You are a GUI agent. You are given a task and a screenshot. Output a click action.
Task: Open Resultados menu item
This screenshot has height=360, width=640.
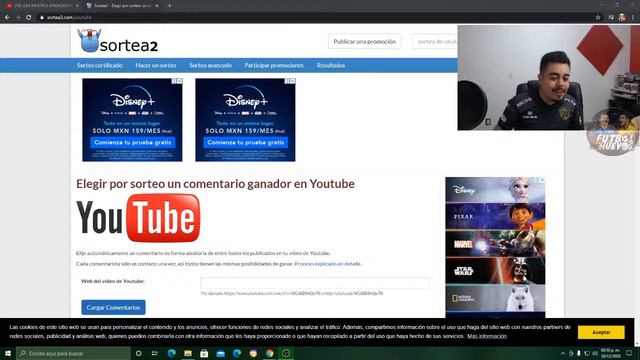point(331,65)
